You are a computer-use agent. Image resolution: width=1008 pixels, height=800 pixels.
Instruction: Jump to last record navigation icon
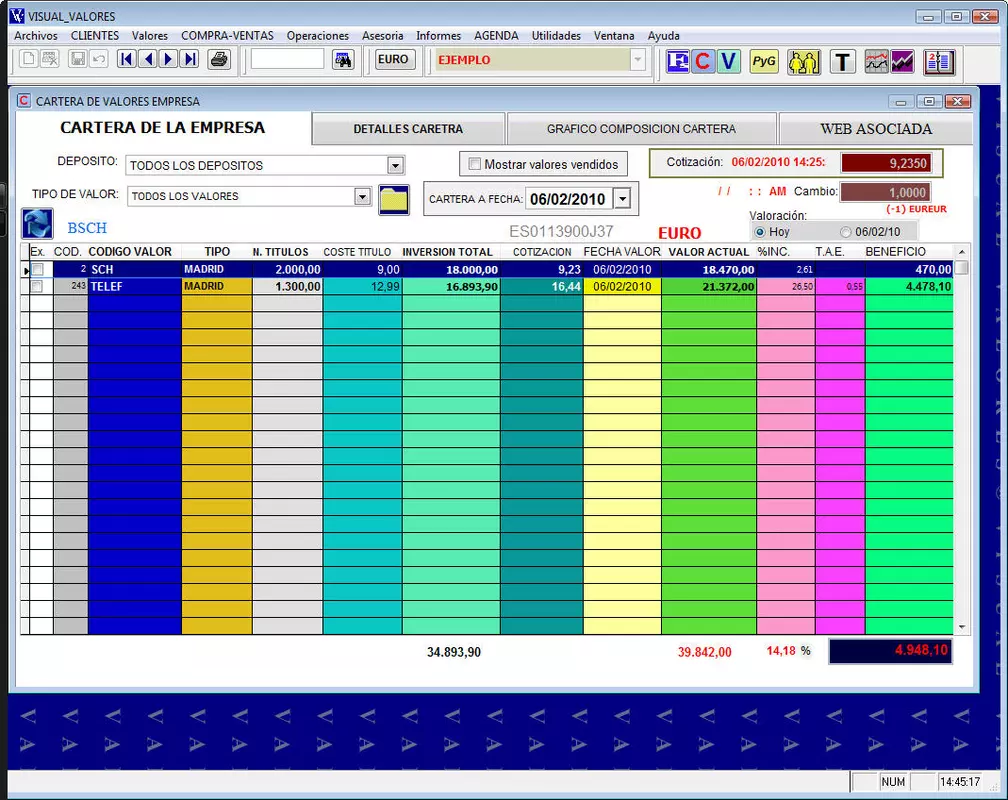tap(190, 60)
